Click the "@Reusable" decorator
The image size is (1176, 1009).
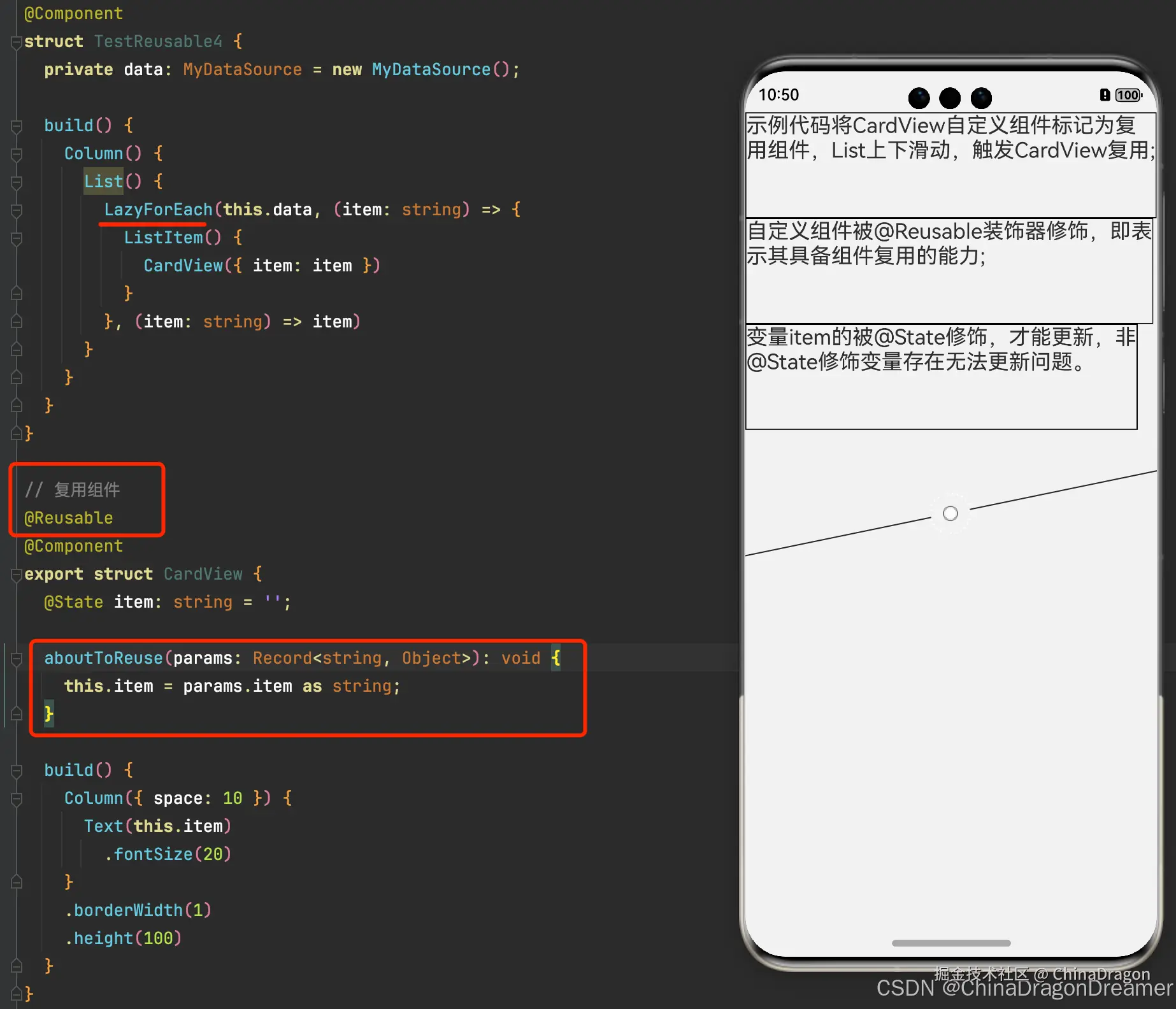click(x=69, y=518)
